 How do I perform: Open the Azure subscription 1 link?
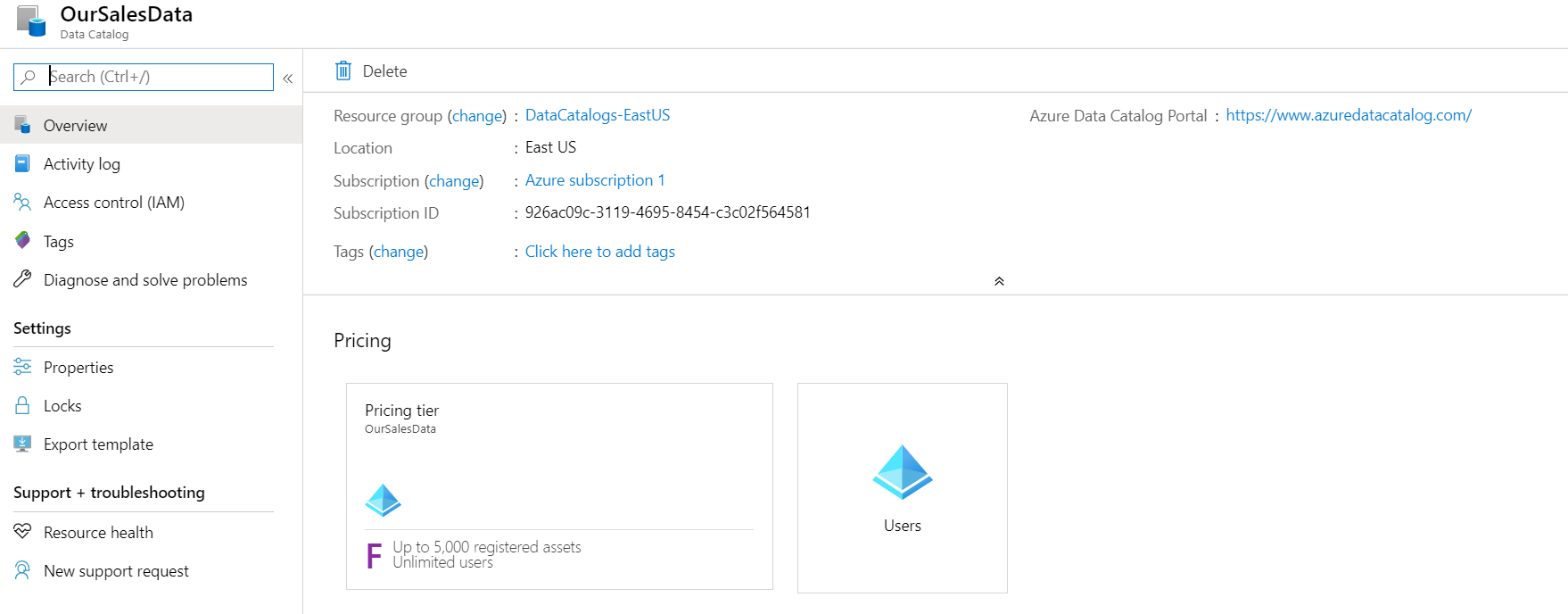595,180
